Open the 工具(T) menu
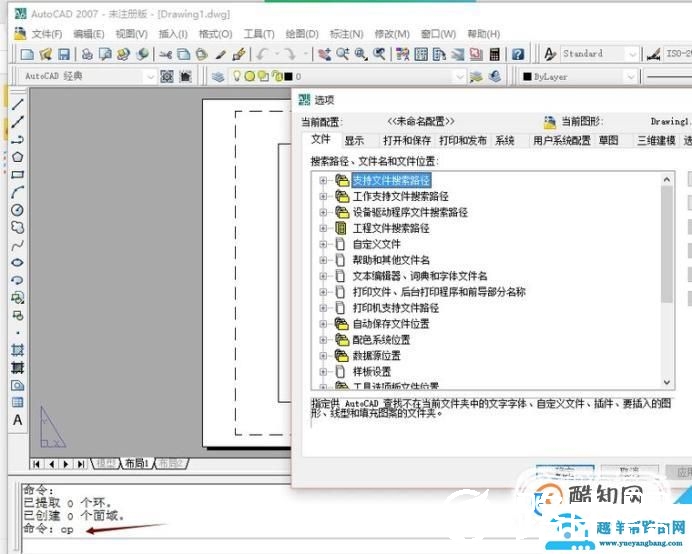The height and width of the screenshot is (554, 692). click(259, 34)
